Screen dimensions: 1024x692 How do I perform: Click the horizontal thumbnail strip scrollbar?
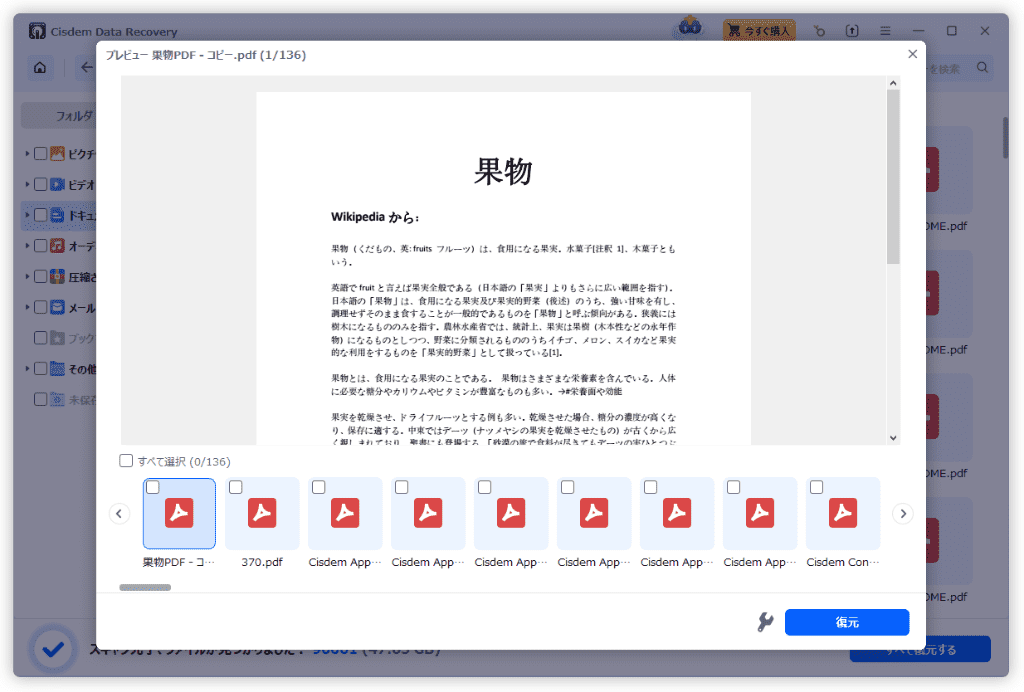click(x=145, y=588)
